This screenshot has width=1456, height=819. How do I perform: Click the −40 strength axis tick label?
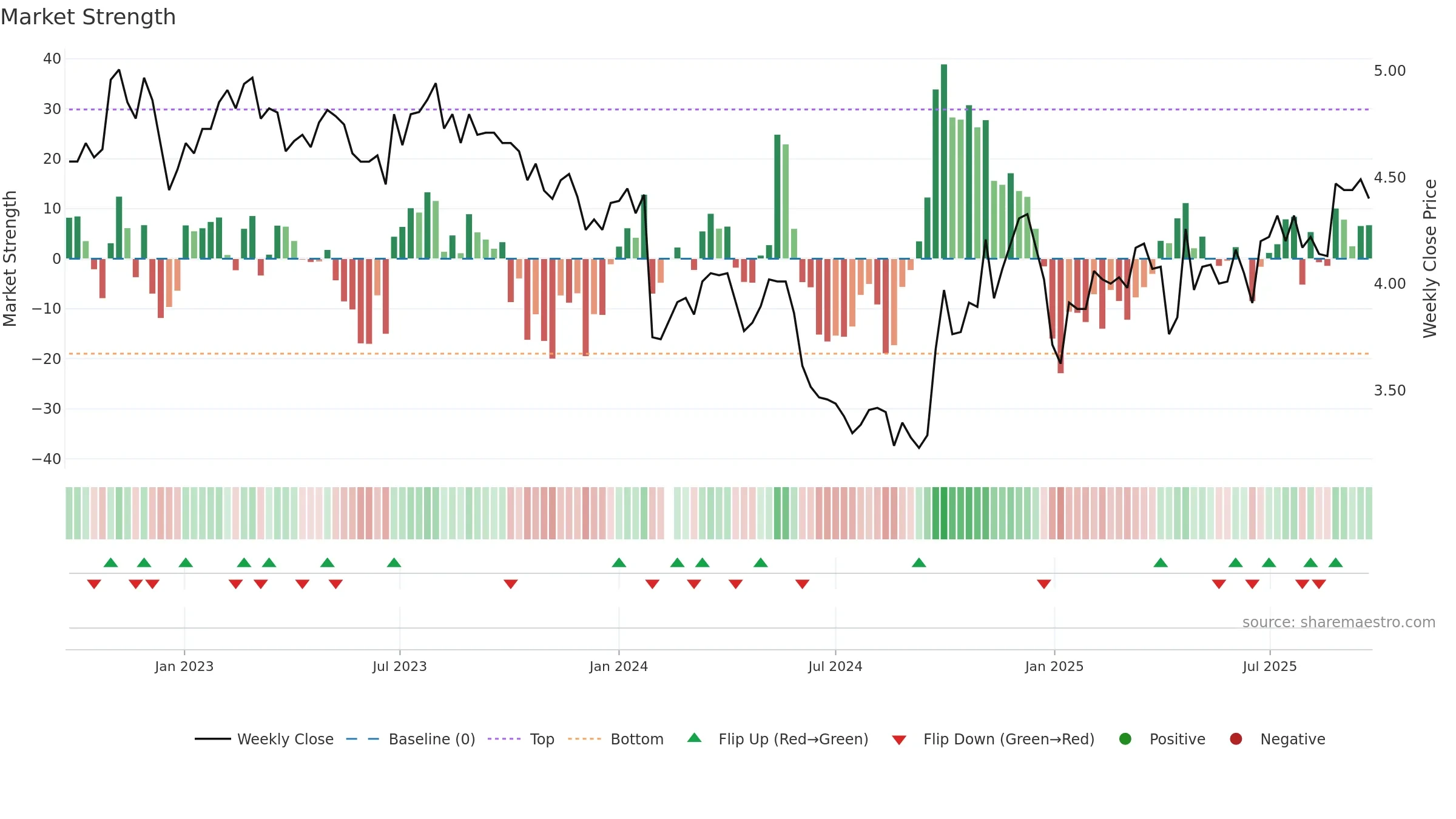[x=47, y=459]
